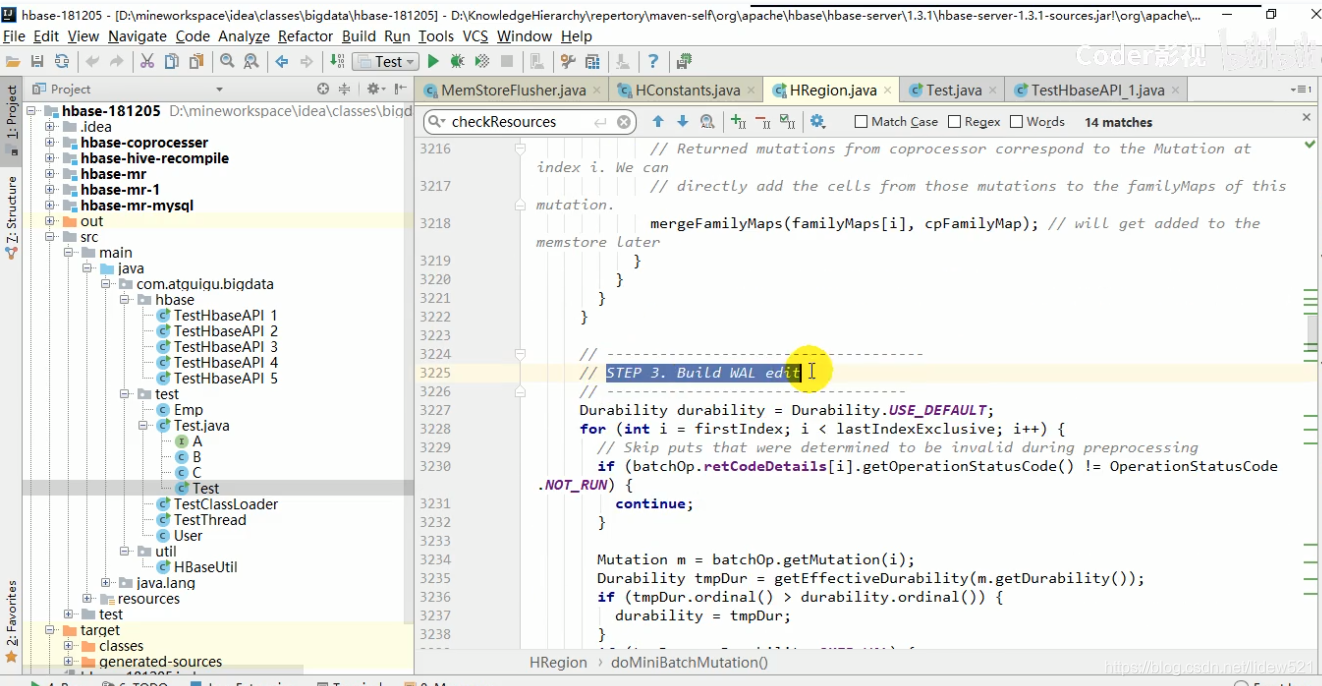Click the Copy icon in the toolbar
Image resolution: width=1322 pixels, height=686 pixels.
171,61
